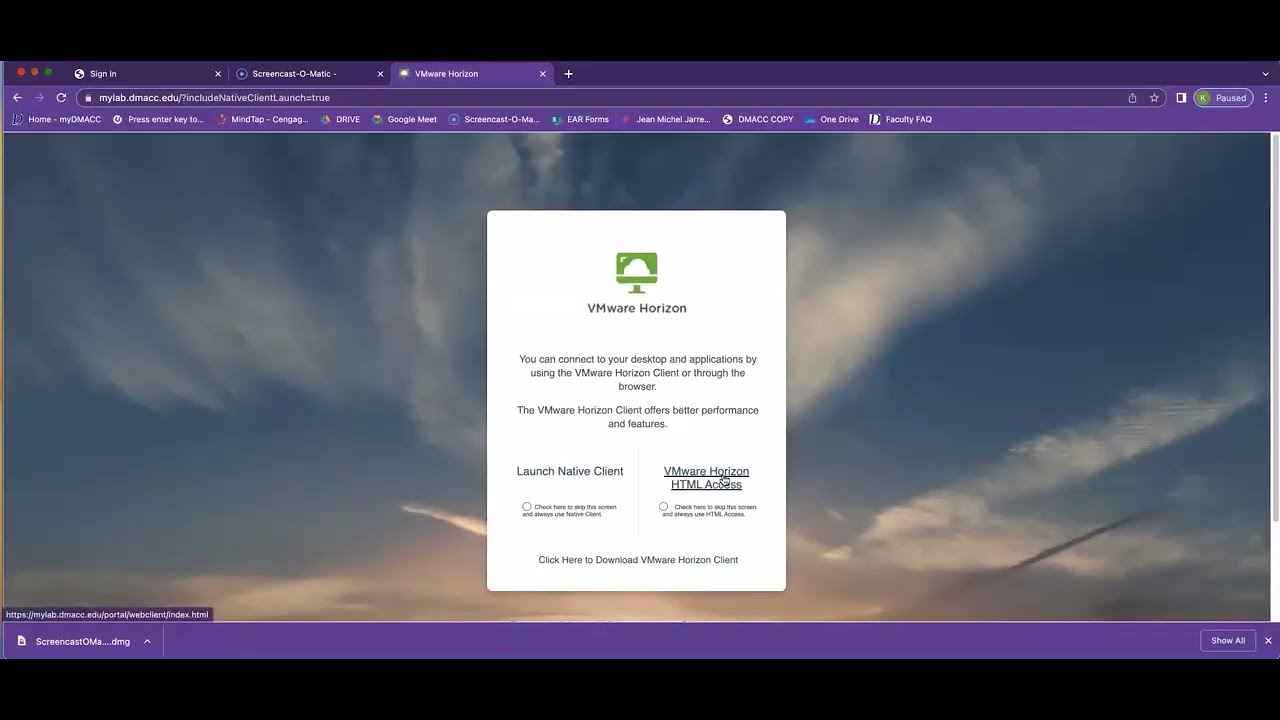This screenshot has width=1280, height=720.
Task: Click the page vertical scrollbar
Action: pos(1275,328)
